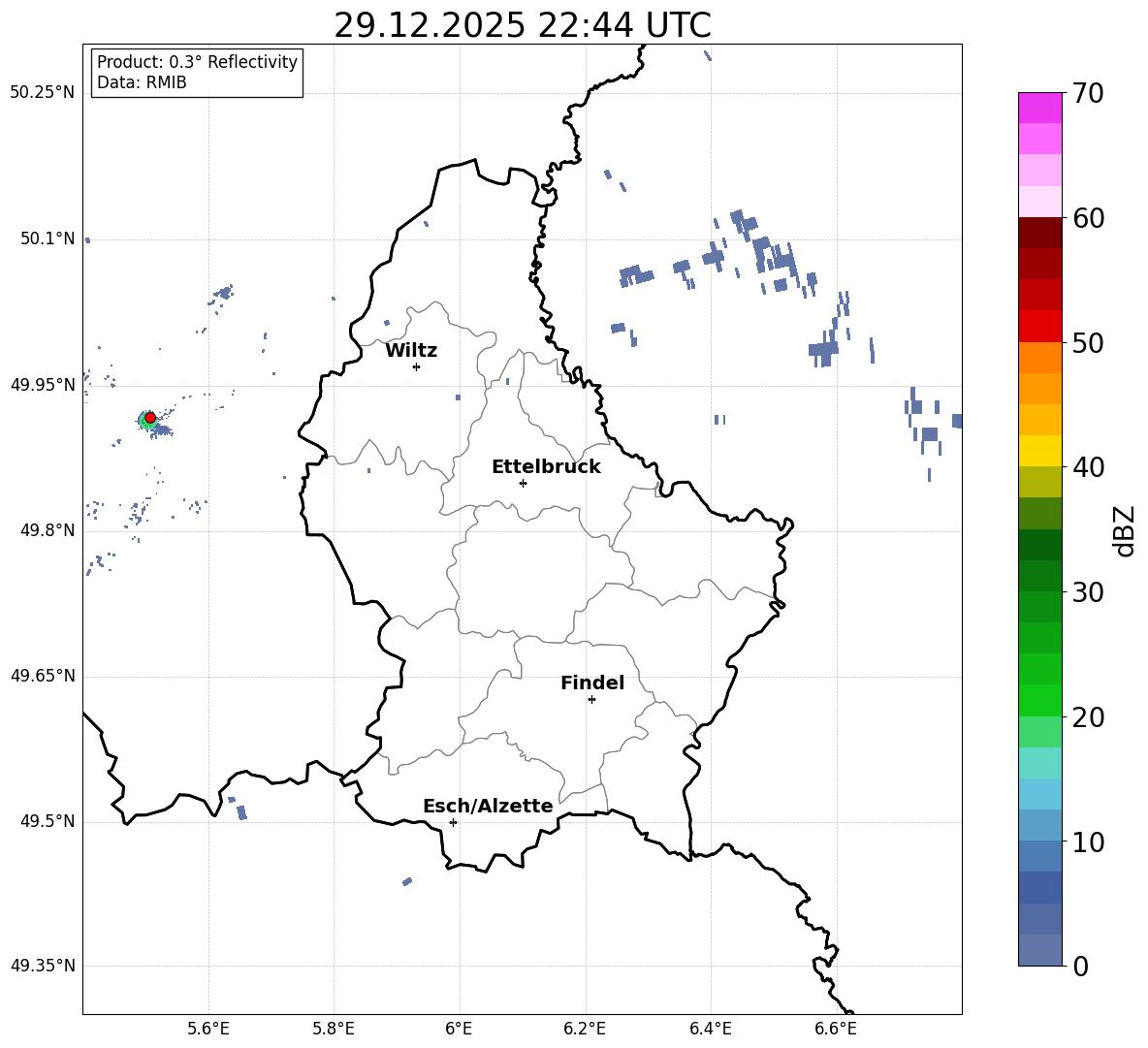Click the 49.65°N latitude label
The image size is (1148, 1048).
click(43, 676)
